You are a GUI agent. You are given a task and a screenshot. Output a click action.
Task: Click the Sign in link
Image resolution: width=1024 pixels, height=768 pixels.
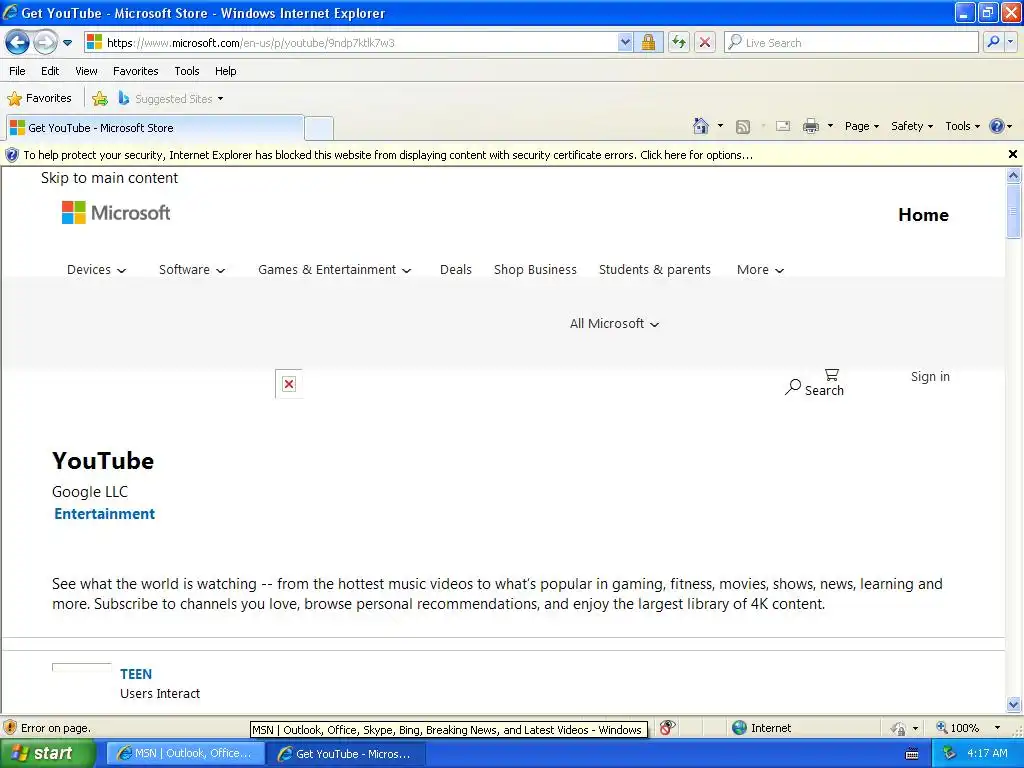click(930, 376)
